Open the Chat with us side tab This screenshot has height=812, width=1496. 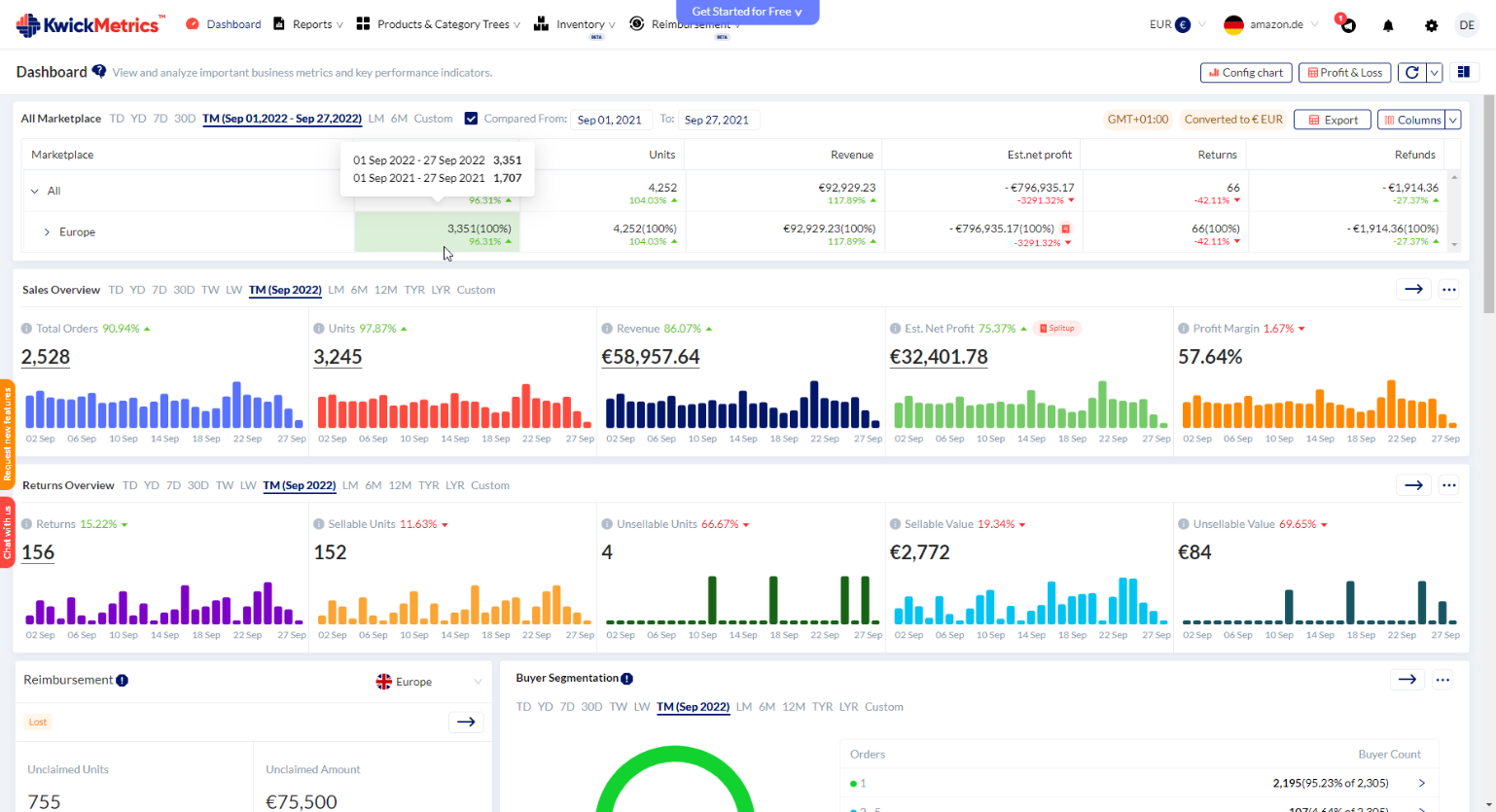pyautogui.click(x=7, y=532)
